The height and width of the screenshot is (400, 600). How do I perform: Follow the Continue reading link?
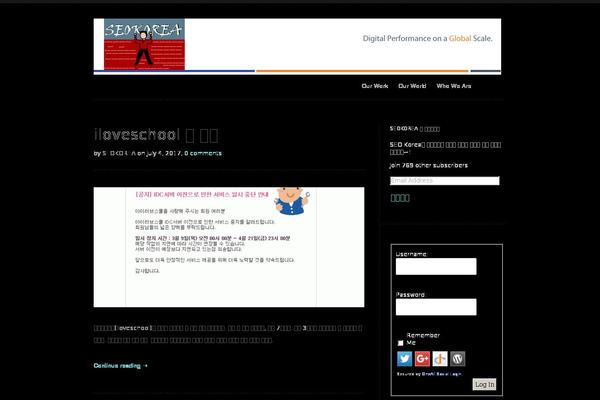pos(121,366)
